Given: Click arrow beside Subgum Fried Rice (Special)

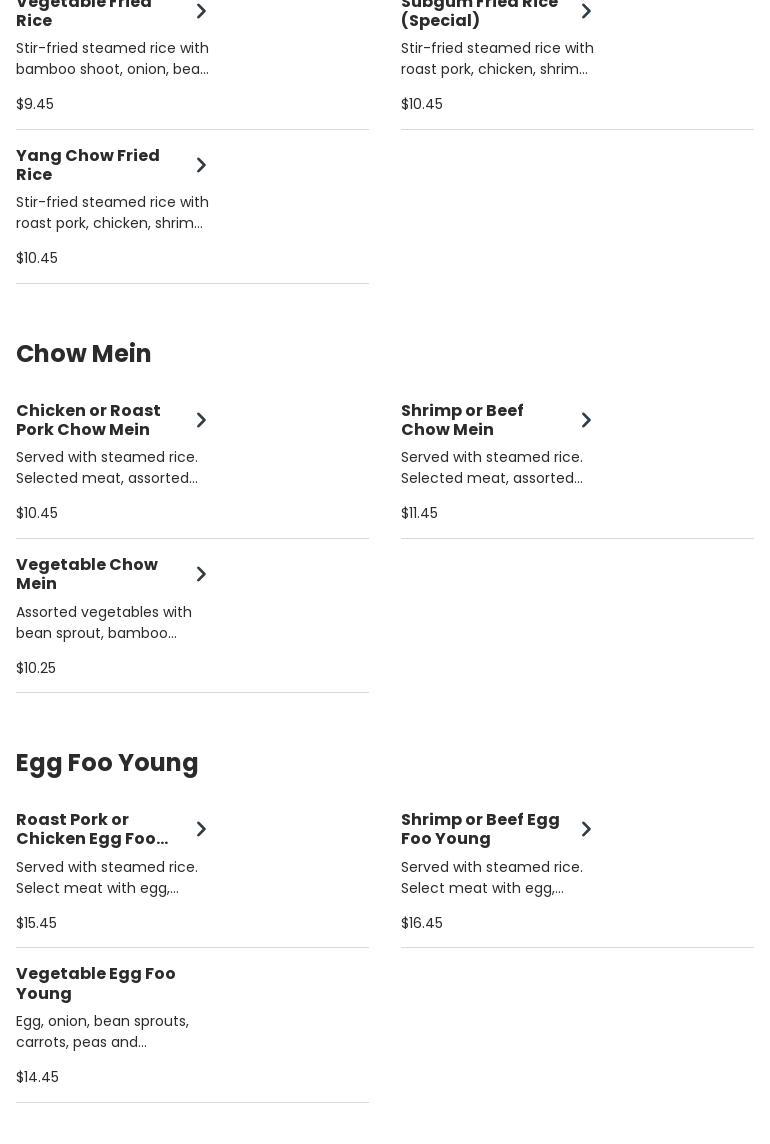Looking at the screenshot, I should pos(586,11).
